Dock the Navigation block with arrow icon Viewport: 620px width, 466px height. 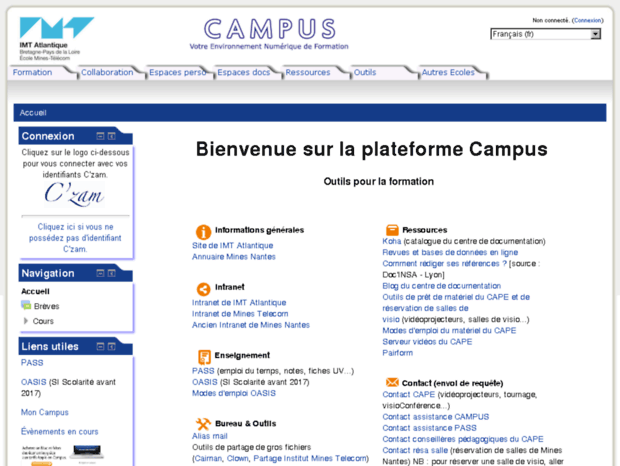(x=112, y=273)
